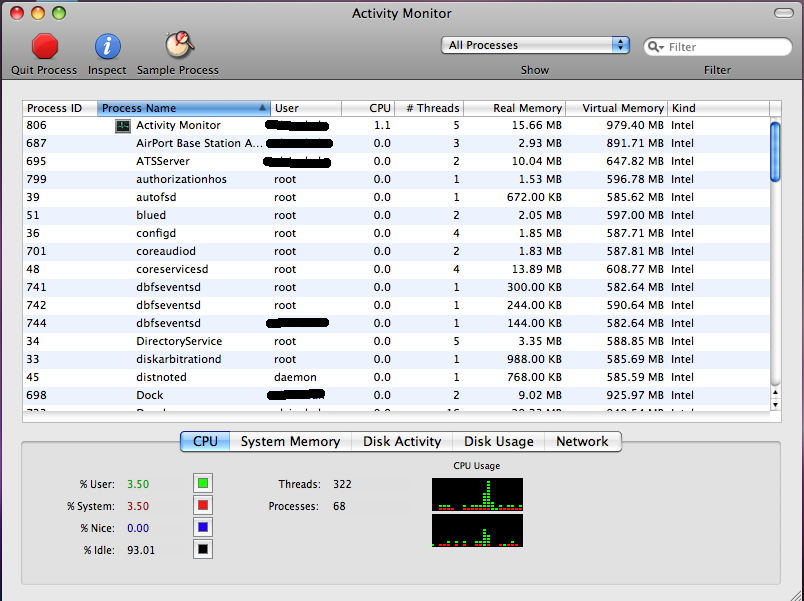Image resolution: width=804 pixels, height=601 pixels.
Task: Select the coreservicesd process row
Action: click(x=396, y=269)
